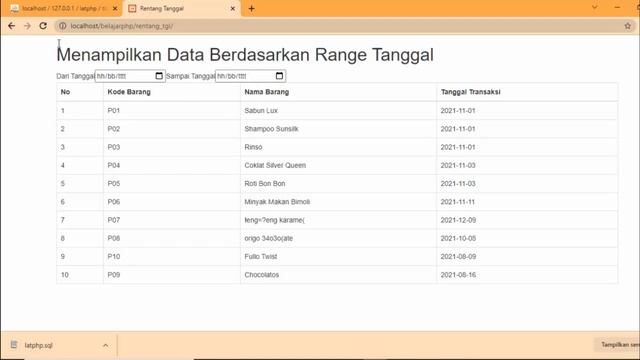View site information icon in address bar

[62, 26]
